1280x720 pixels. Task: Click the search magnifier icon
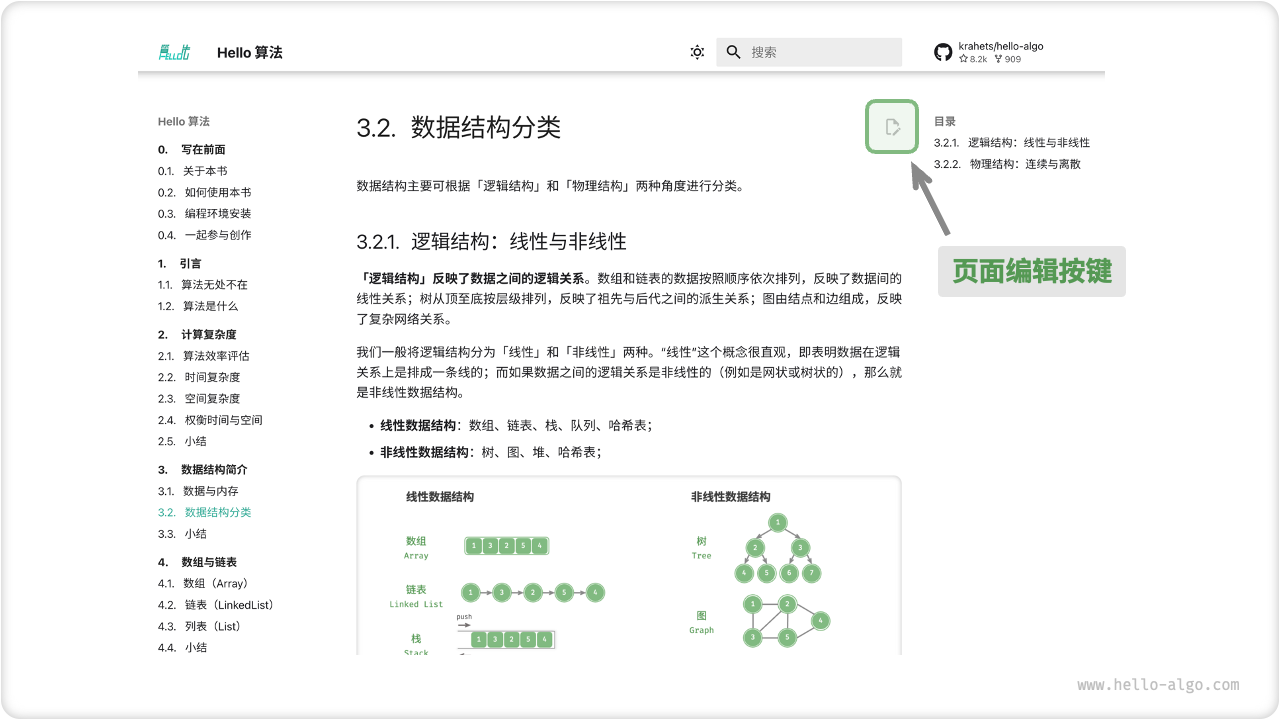click(x=734, y=51)
